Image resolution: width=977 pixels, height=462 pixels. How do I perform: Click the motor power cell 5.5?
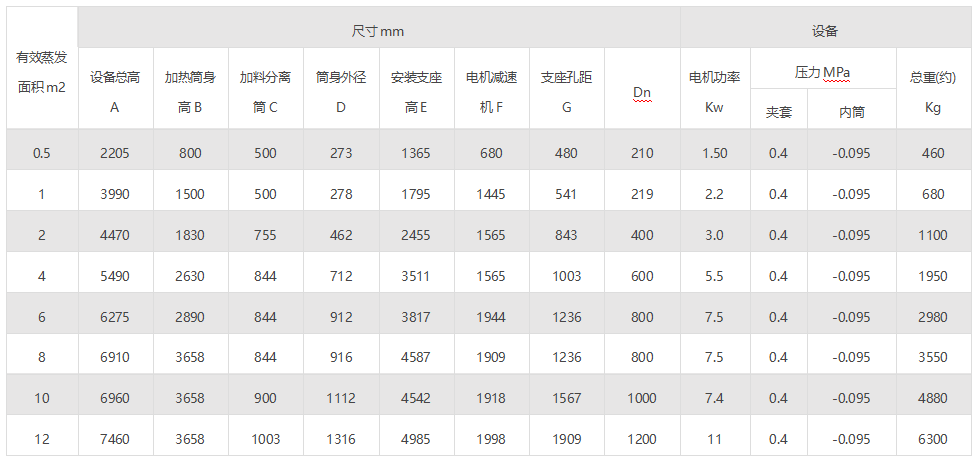pyautogui.click(x=714, y=276)
